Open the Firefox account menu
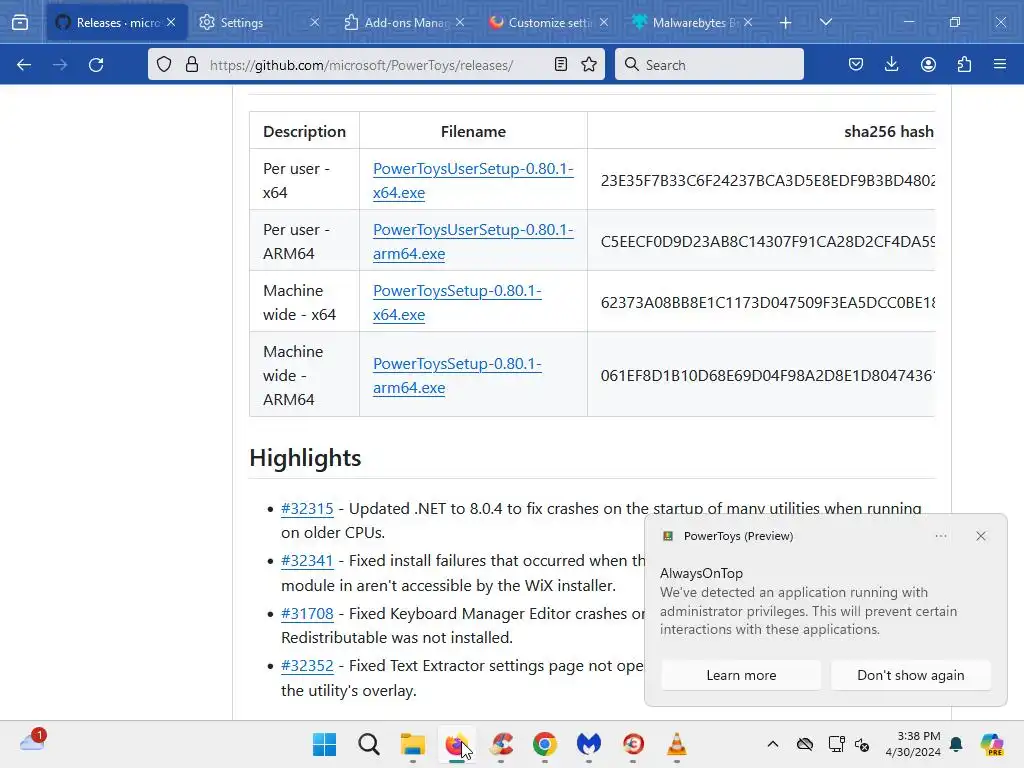The height and width of the screenshot is (768, 1024). tap(928, 65)
